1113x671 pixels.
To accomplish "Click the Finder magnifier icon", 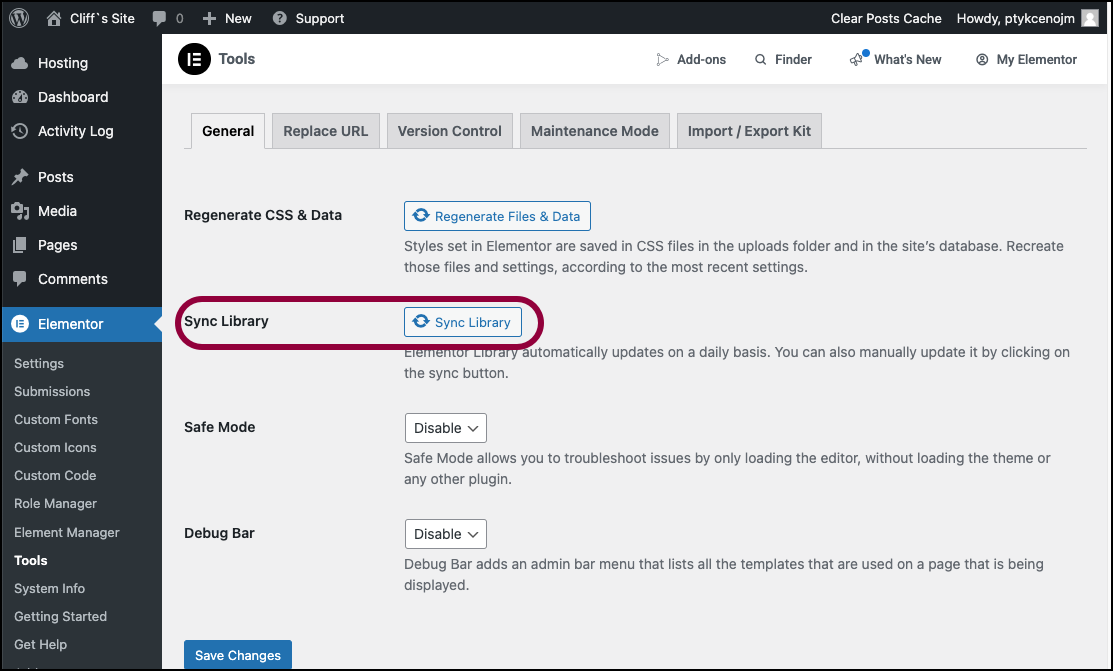I will coord(760,60).
